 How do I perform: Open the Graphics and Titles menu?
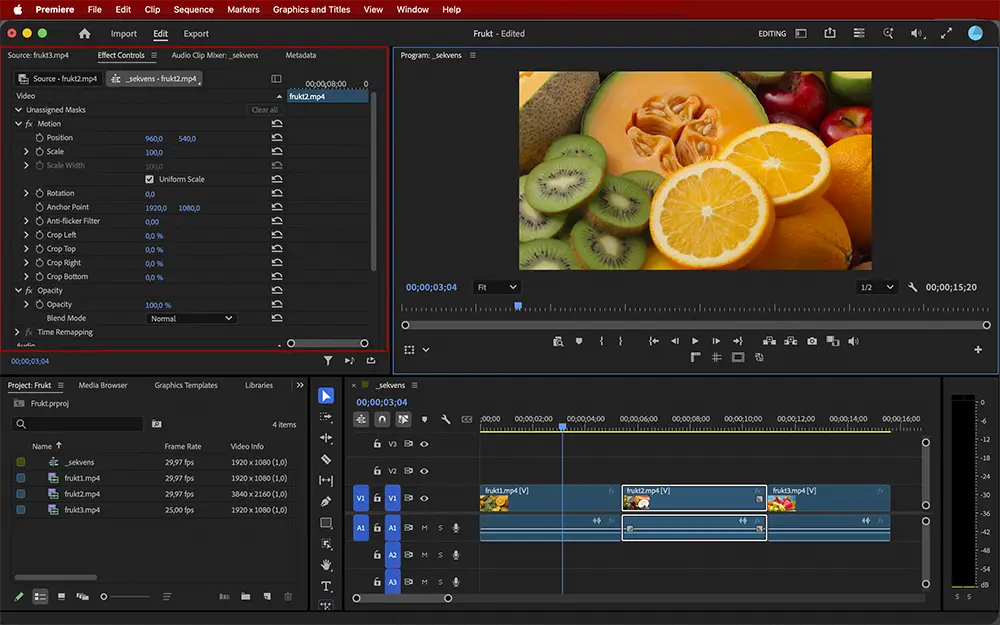coord(311,10)
